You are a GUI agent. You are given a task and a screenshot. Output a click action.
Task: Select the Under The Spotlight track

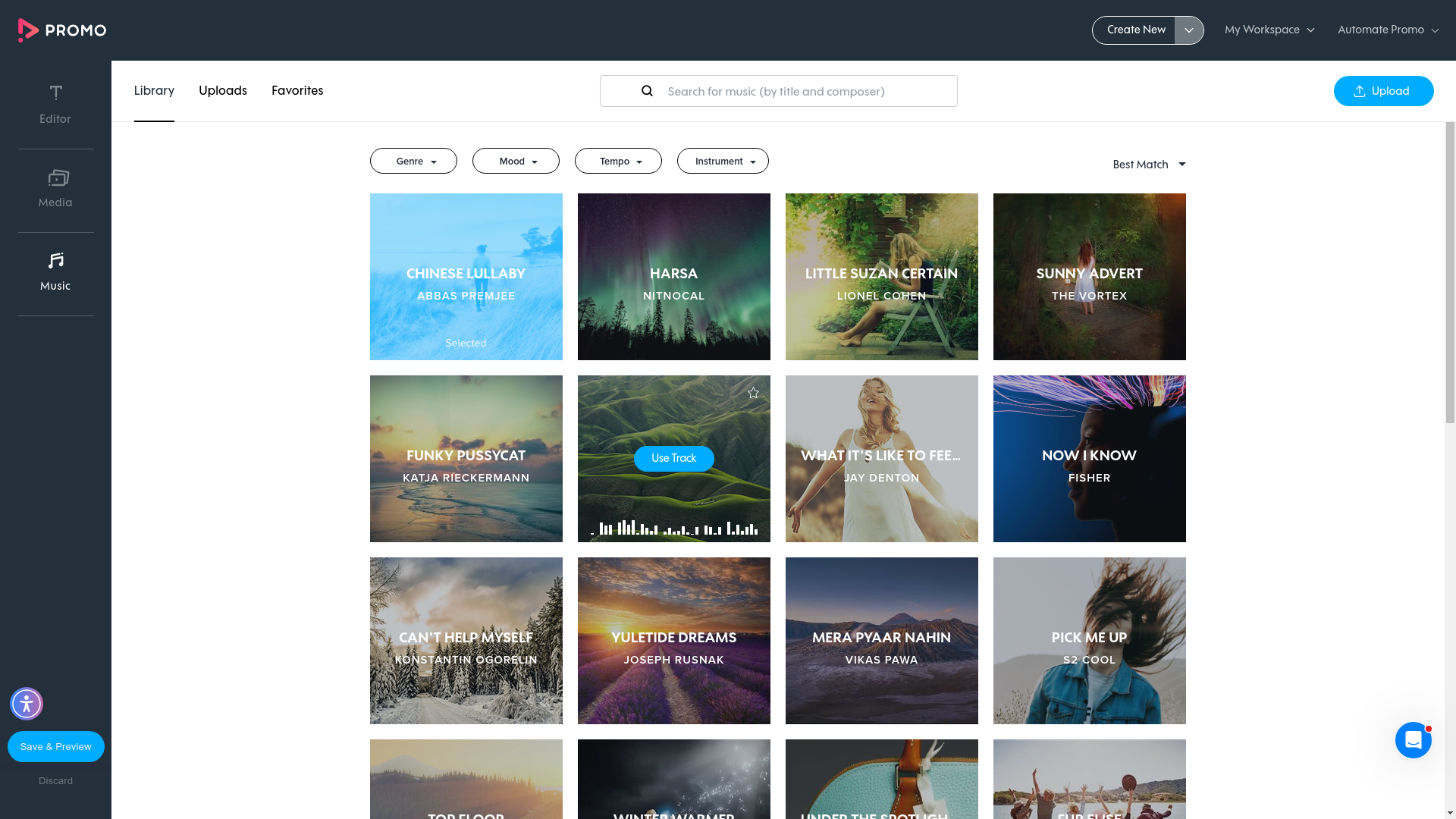click(882, 780)
